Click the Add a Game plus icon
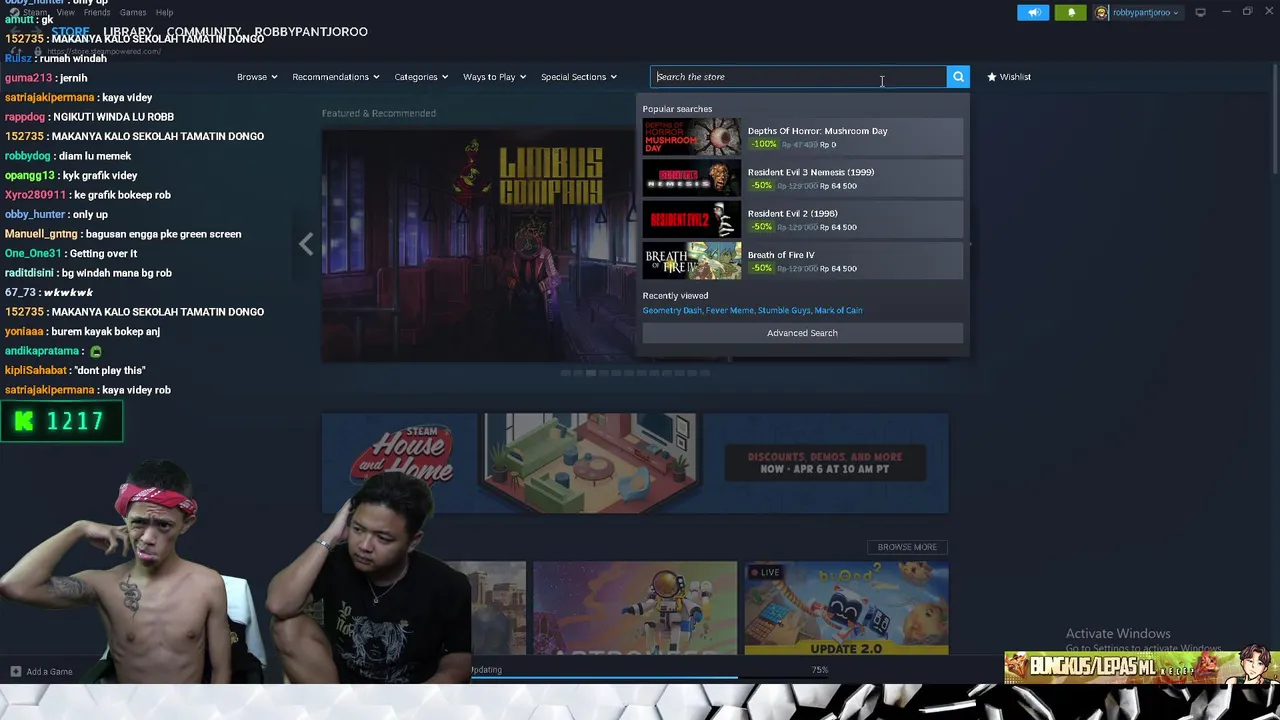Viewport: 1280px width, 720px height. [16, 672]
